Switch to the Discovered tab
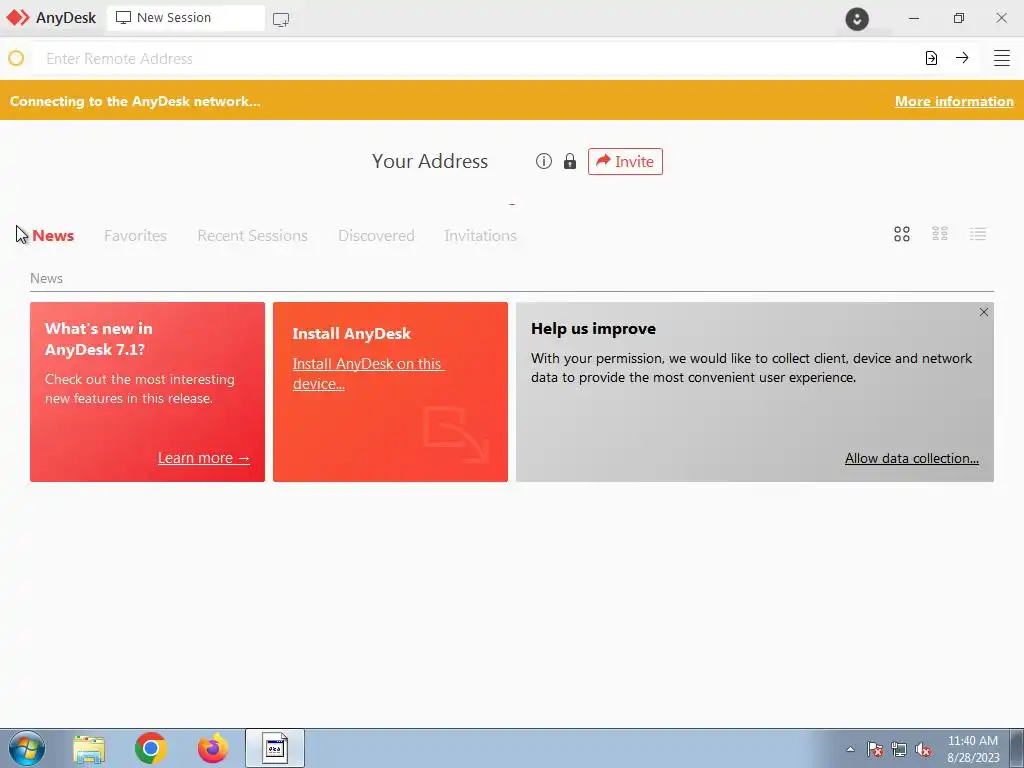Viewport: 1024px width, 768px height. [376, 236]
